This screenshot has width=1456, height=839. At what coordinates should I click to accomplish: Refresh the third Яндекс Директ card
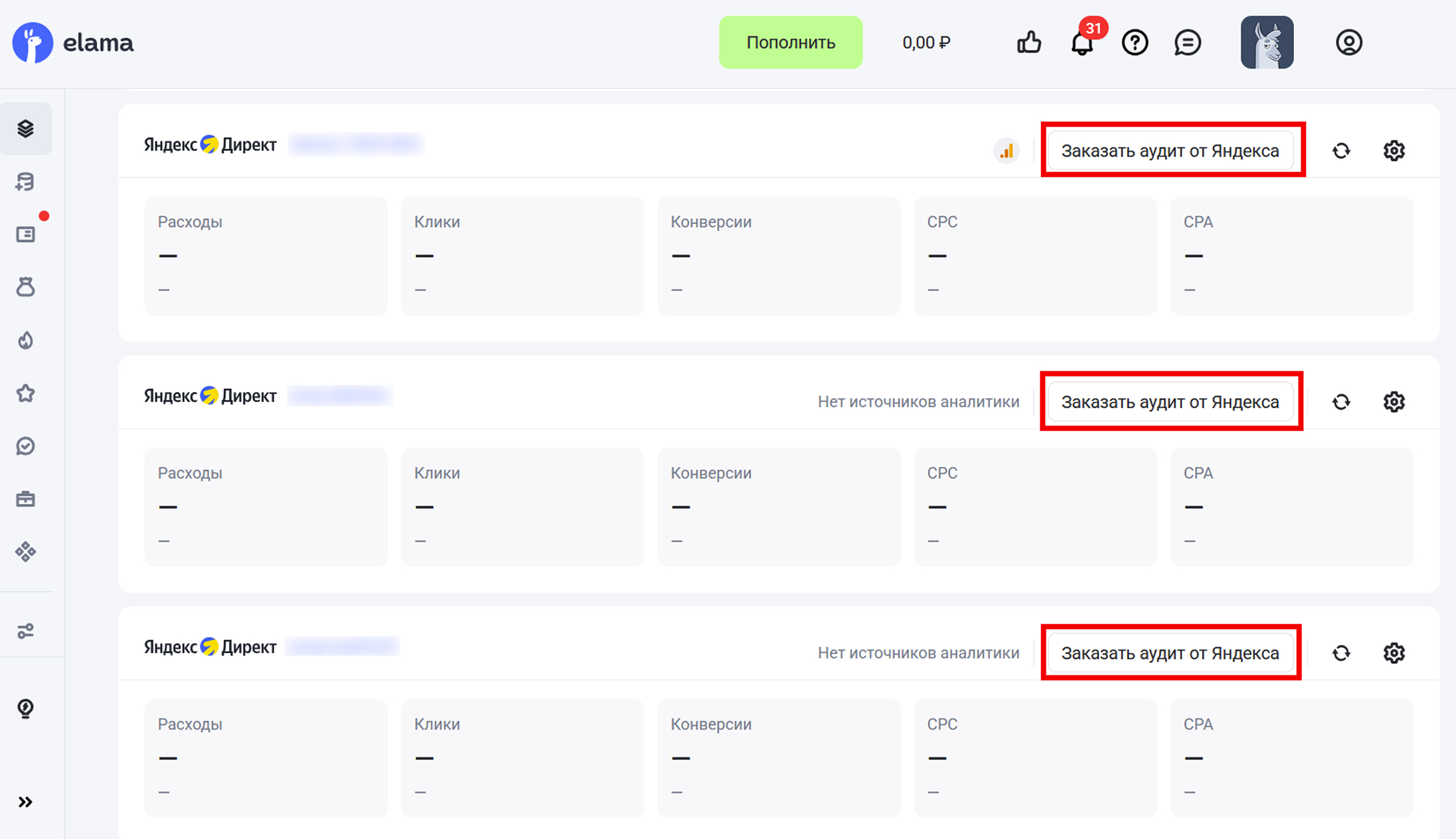click(x=1341, y=654)
